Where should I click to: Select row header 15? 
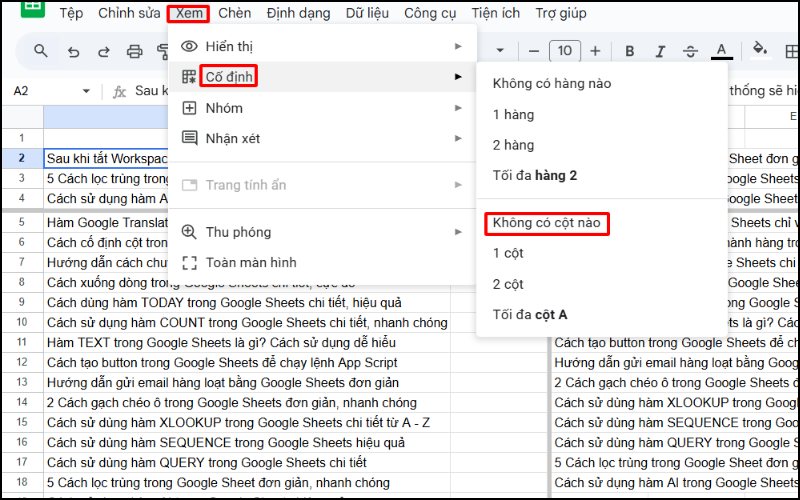coord(22,422)
